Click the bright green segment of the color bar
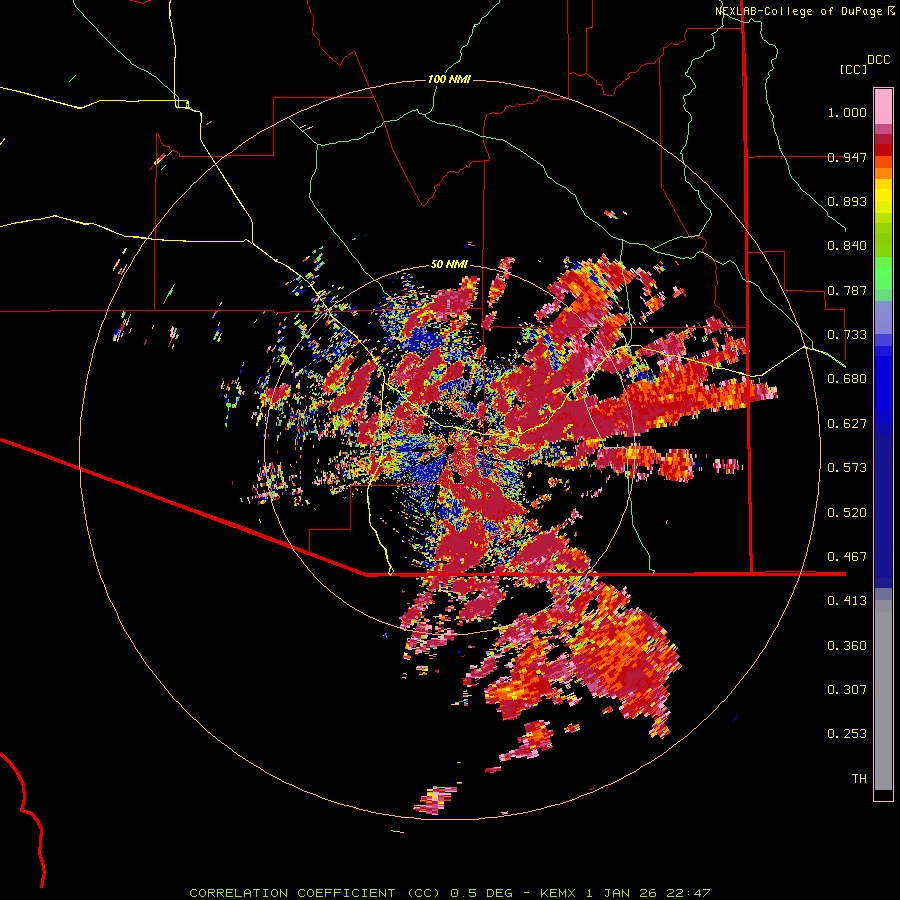 [x=883, y=273]
